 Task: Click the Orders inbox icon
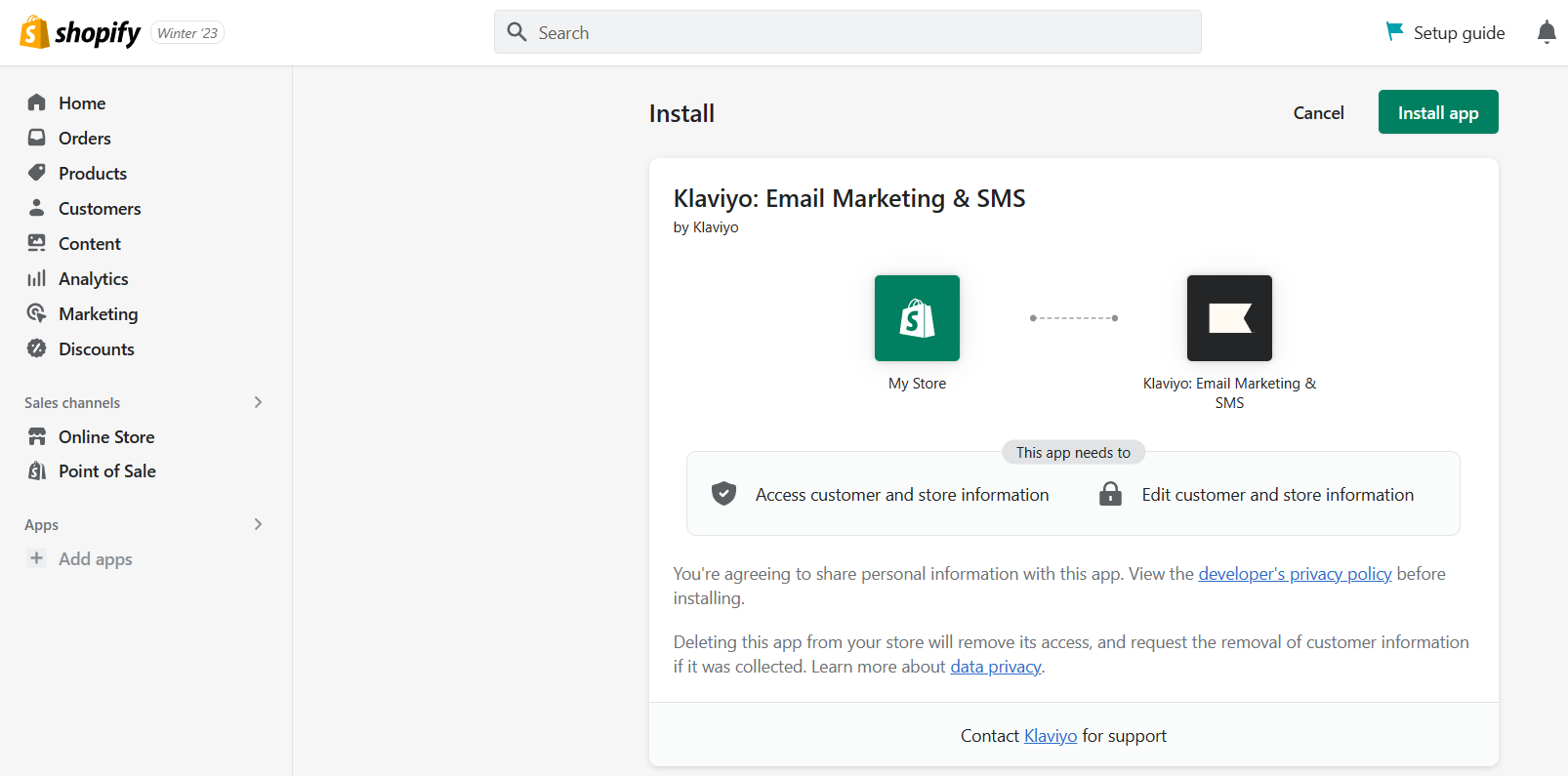pos(37,138)
